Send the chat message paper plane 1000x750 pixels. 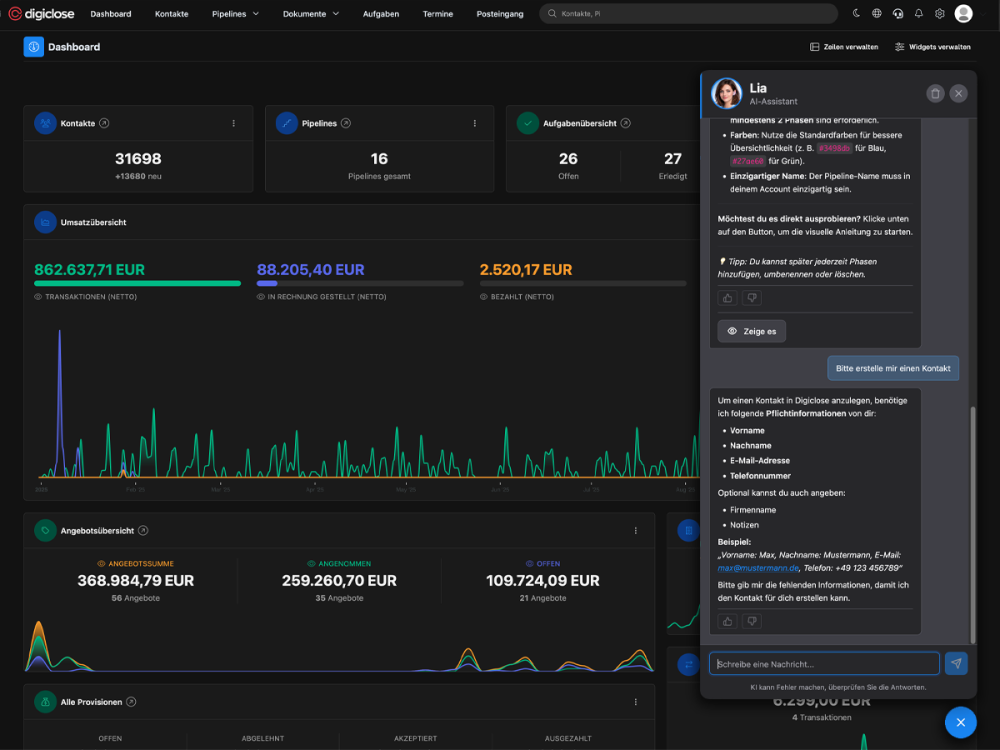[x=956, y=663]
